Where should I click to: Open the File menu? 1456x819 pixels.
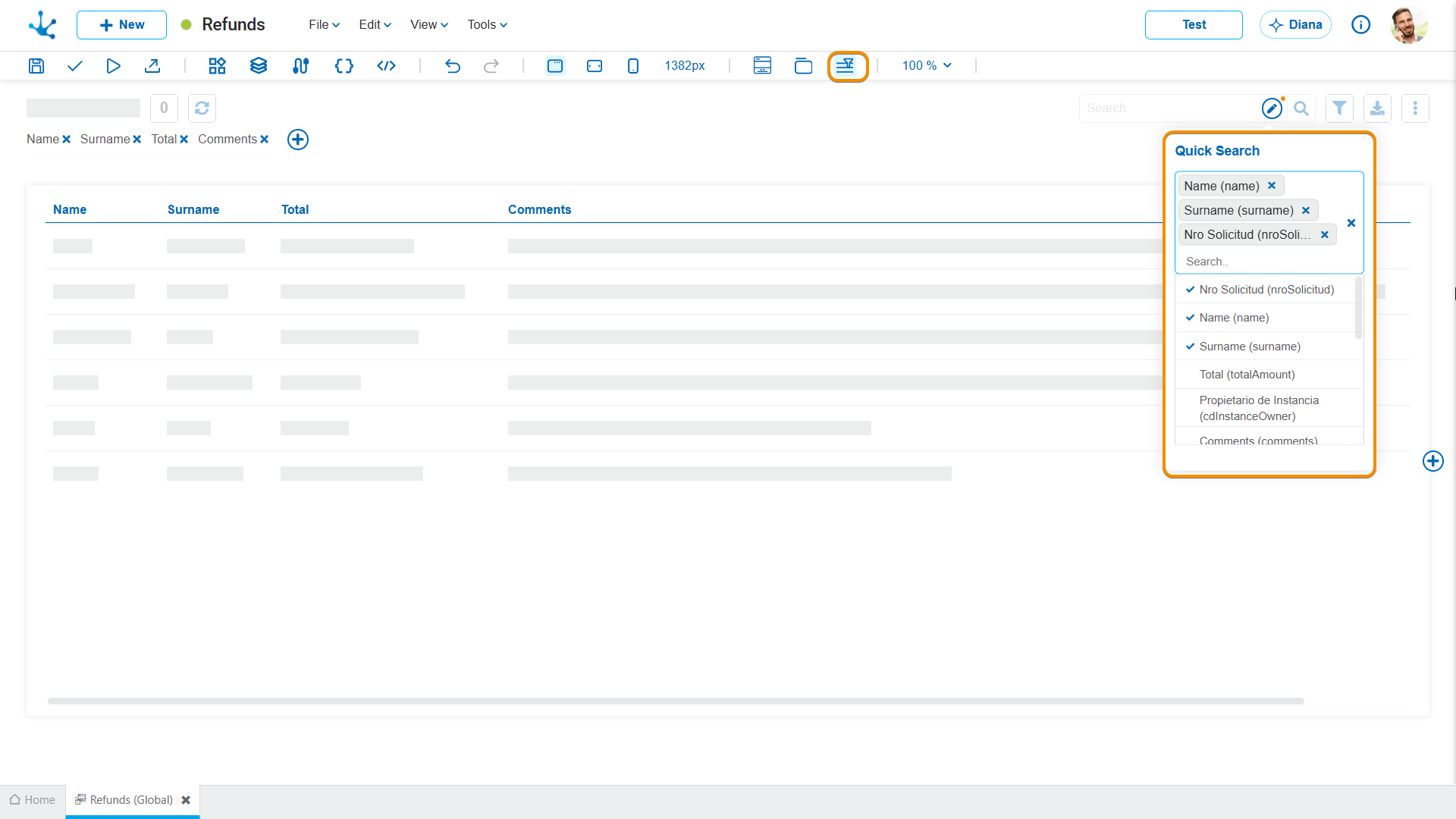point(324,25)
